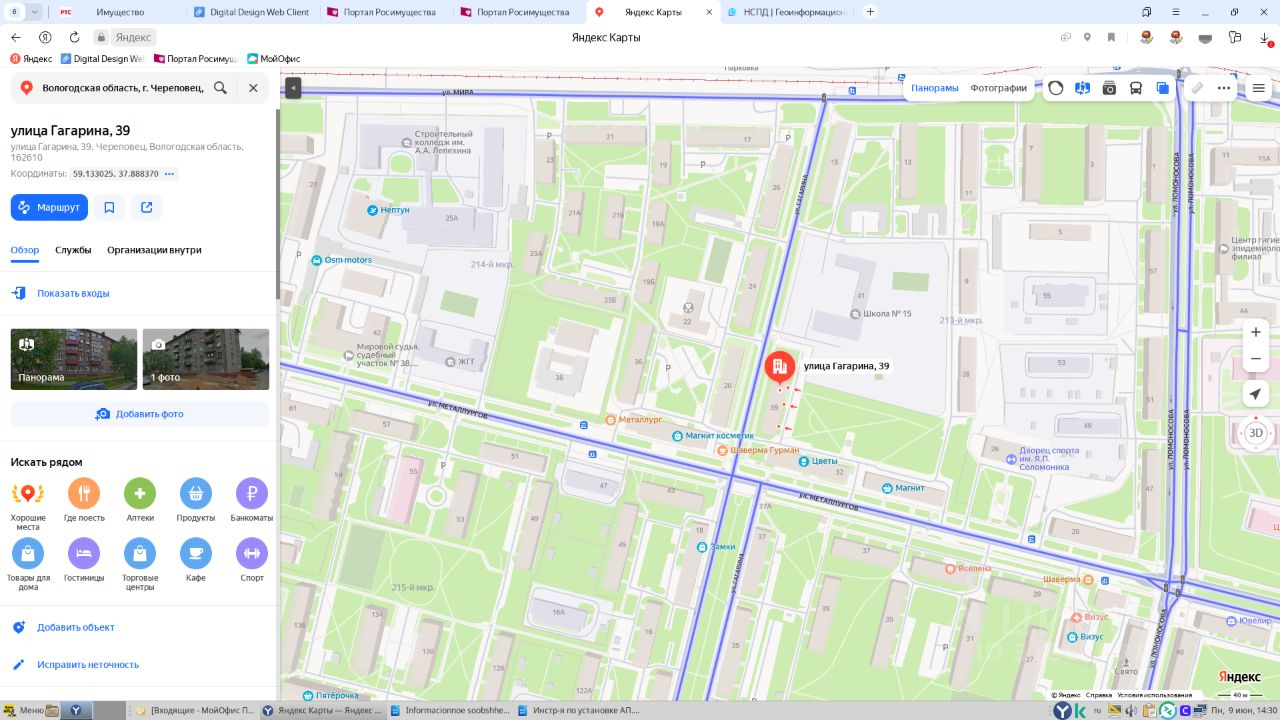Go back in browser
Image resolution: width=1280 pixels, height=720 pixels.
coord(15,37)
